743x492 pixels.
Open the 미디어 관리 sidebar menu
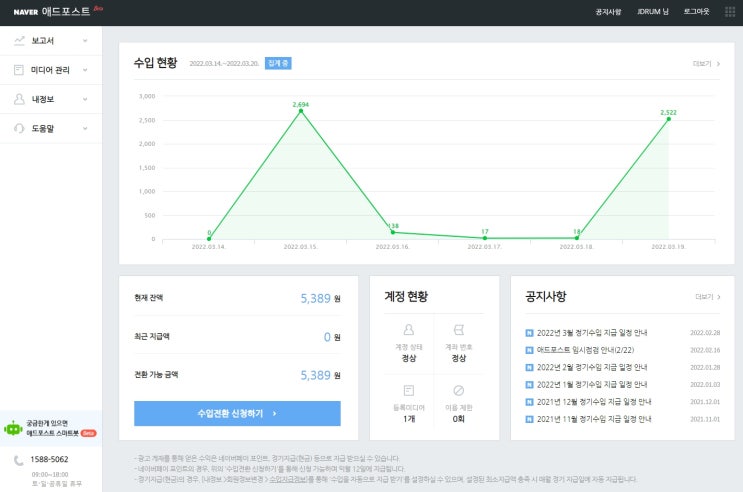click(x=51, y=70)
